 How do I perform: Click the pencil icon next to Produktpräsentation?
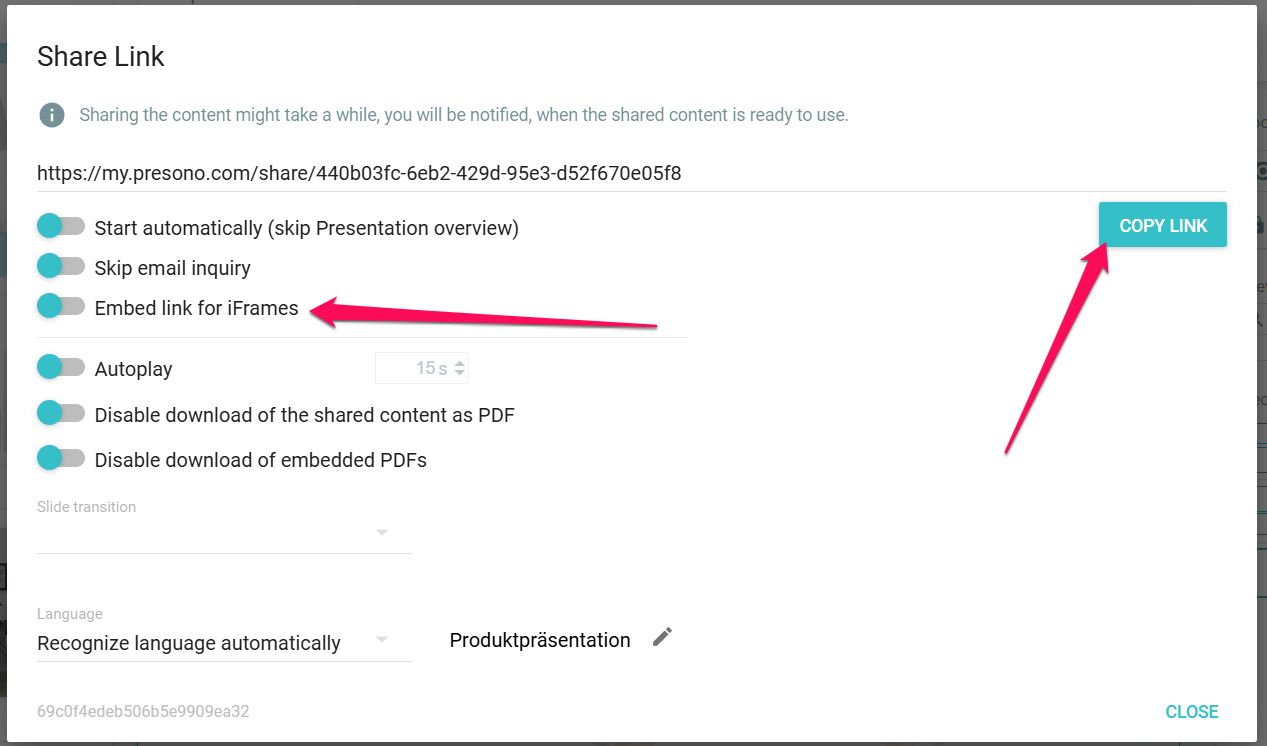(x=662, y=638)
